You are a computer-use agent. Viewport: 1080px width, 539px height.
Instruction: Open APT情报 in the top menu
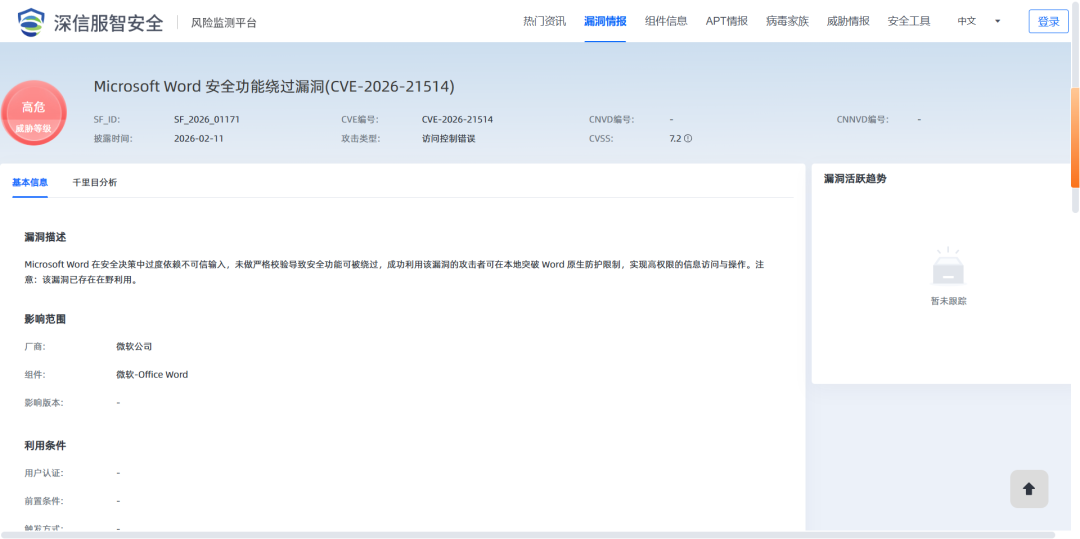coord(727,21)
